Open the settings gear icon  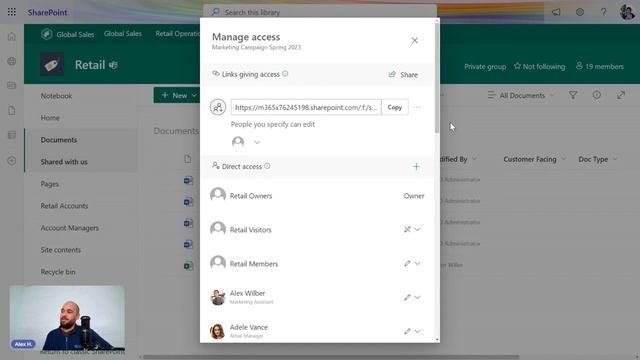pyautogui.click(x=580, y=12)
